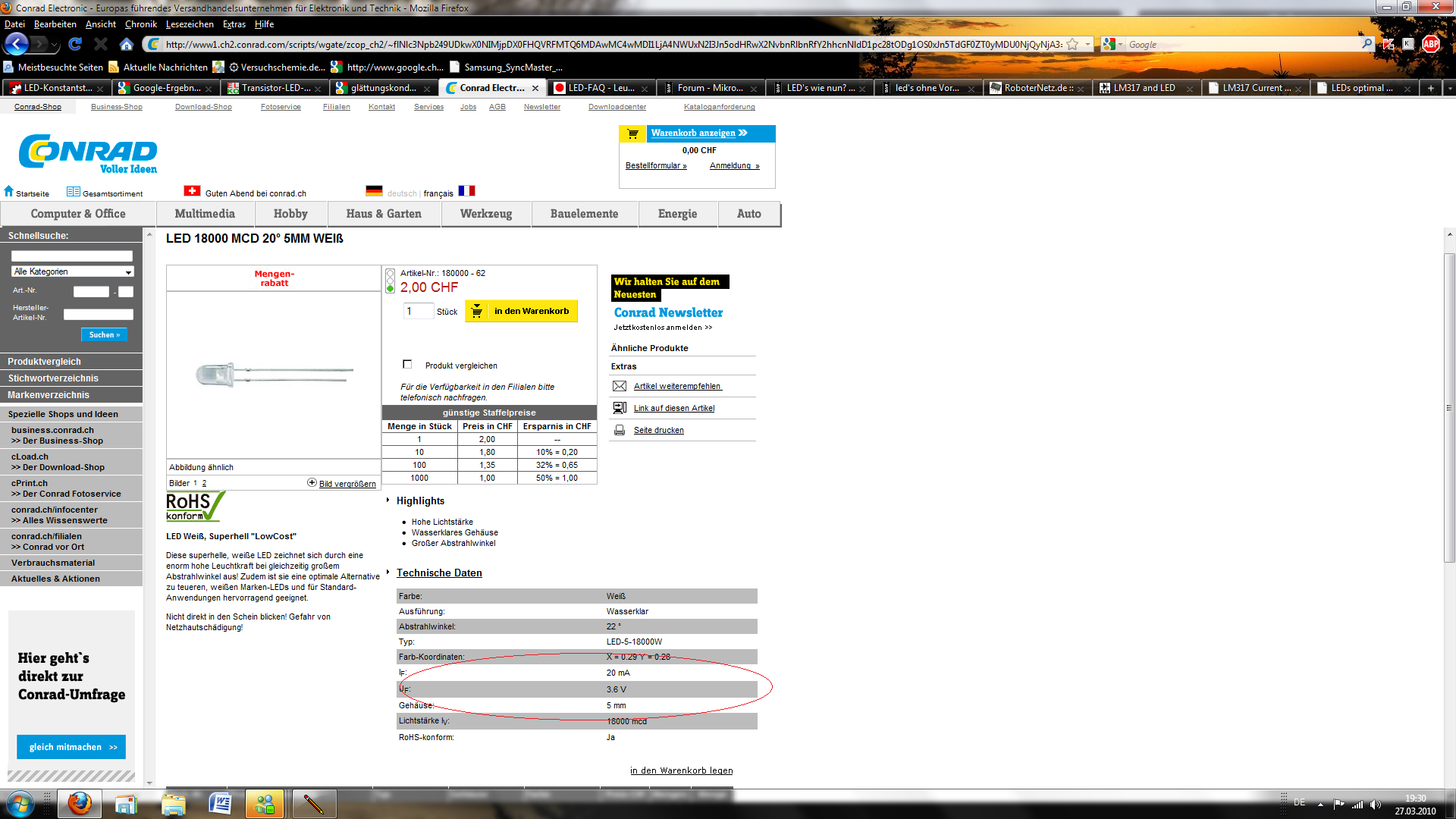This screenshot has height=819, width=1456.
Task: Click the magnifier plus icon for Bild vergrößern
Action: tap(312, 483)
